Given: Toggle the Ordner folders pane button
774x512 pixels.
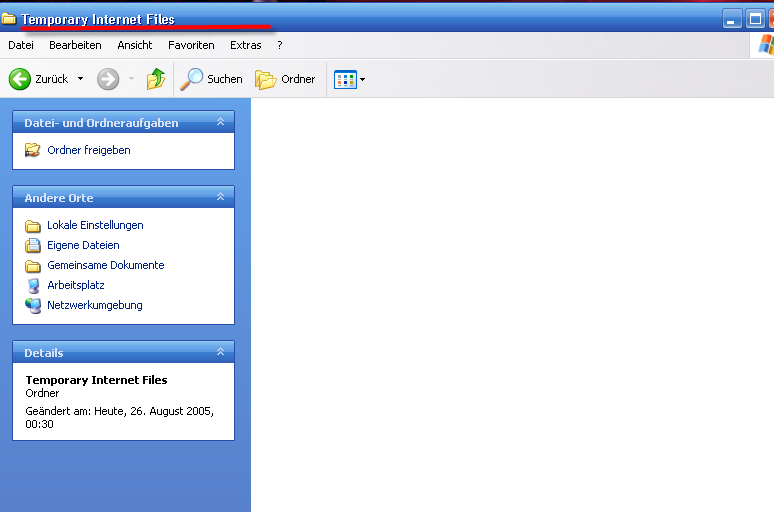Looking at the screenshot, I should click(285, 79).
